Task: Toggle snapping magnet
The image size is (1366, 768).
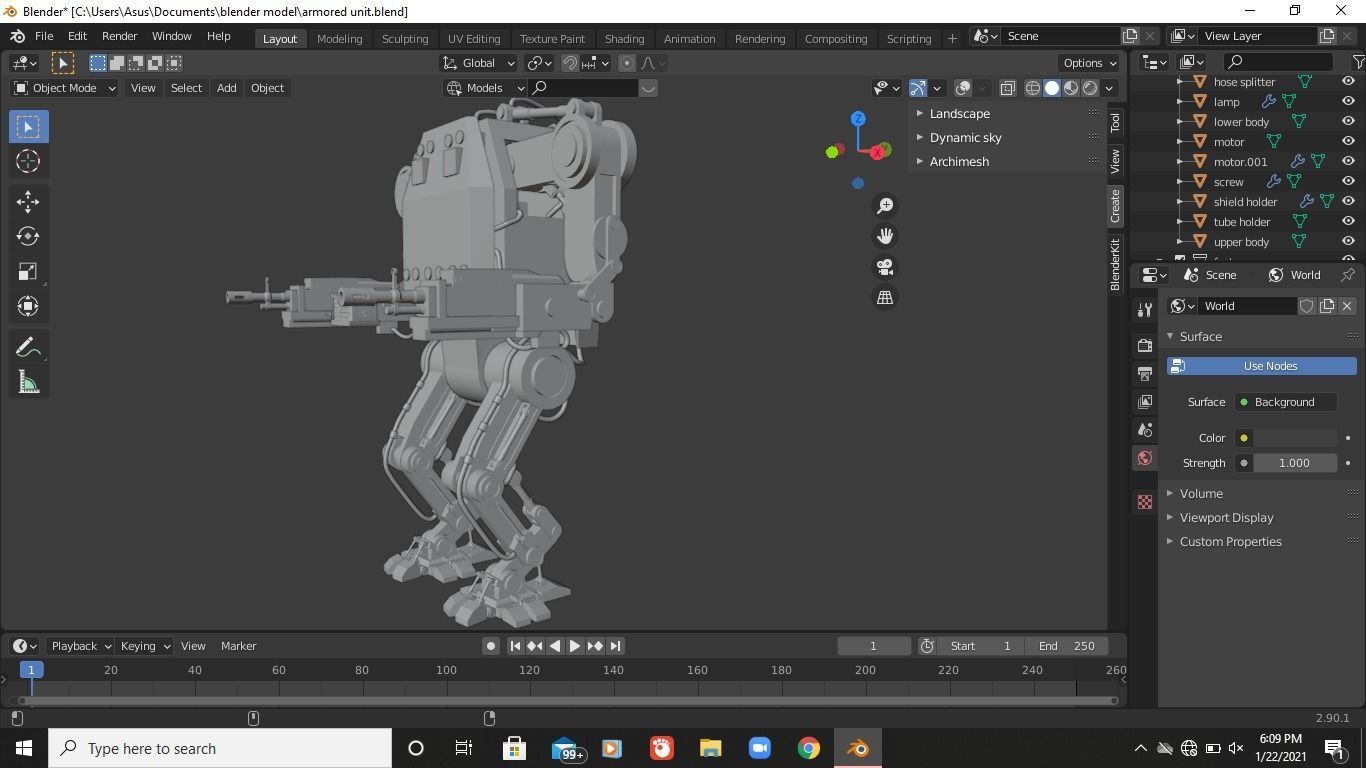Action: click(x=570, y=63)
